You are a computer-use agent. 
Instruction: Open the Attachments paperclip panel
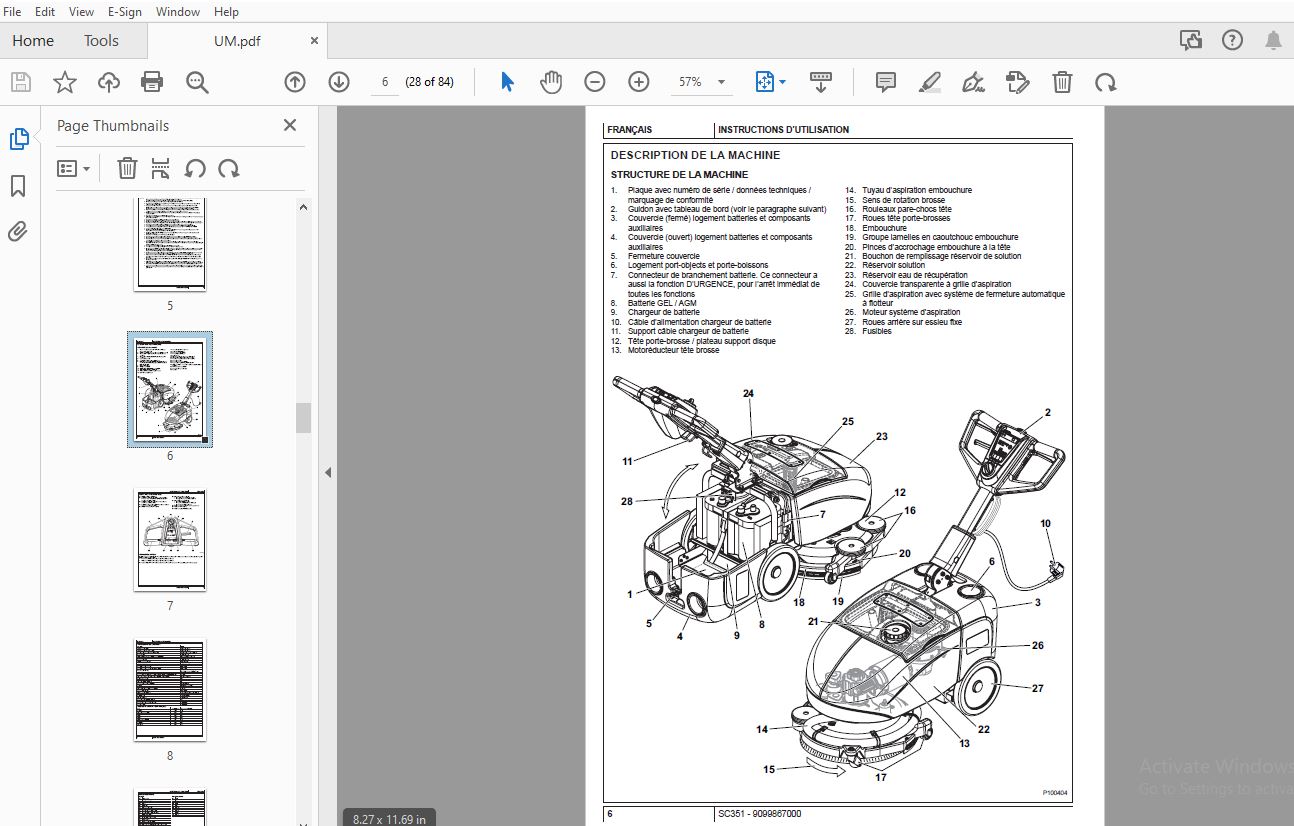[x=19, y=232]
